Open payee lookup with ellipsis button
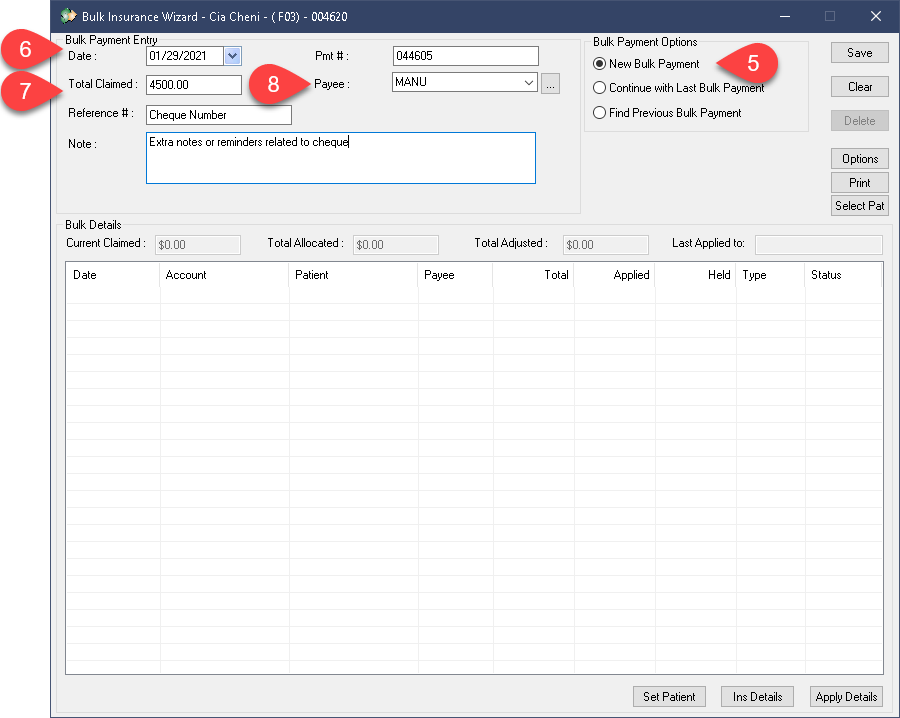The image size is (900, 718). point(550,84)
